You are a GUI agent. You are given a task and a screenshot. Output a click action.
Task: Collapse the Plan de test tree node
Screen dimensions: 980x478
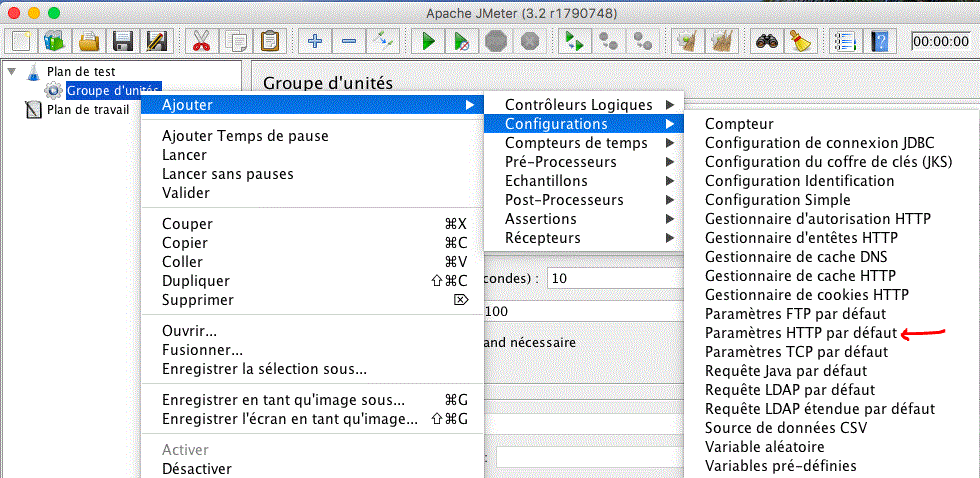tap(11, 71)
